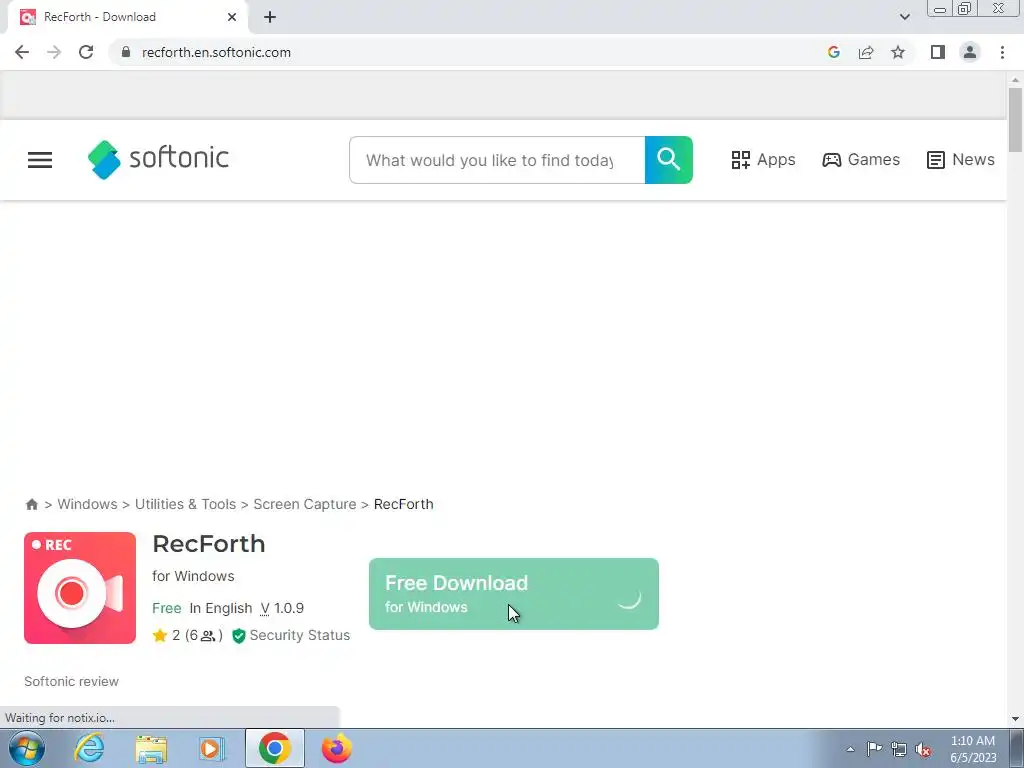Viewport: 1024px width, 768px height.
Task: Click the home breadcrumb icon
Action: click(31, 504)
